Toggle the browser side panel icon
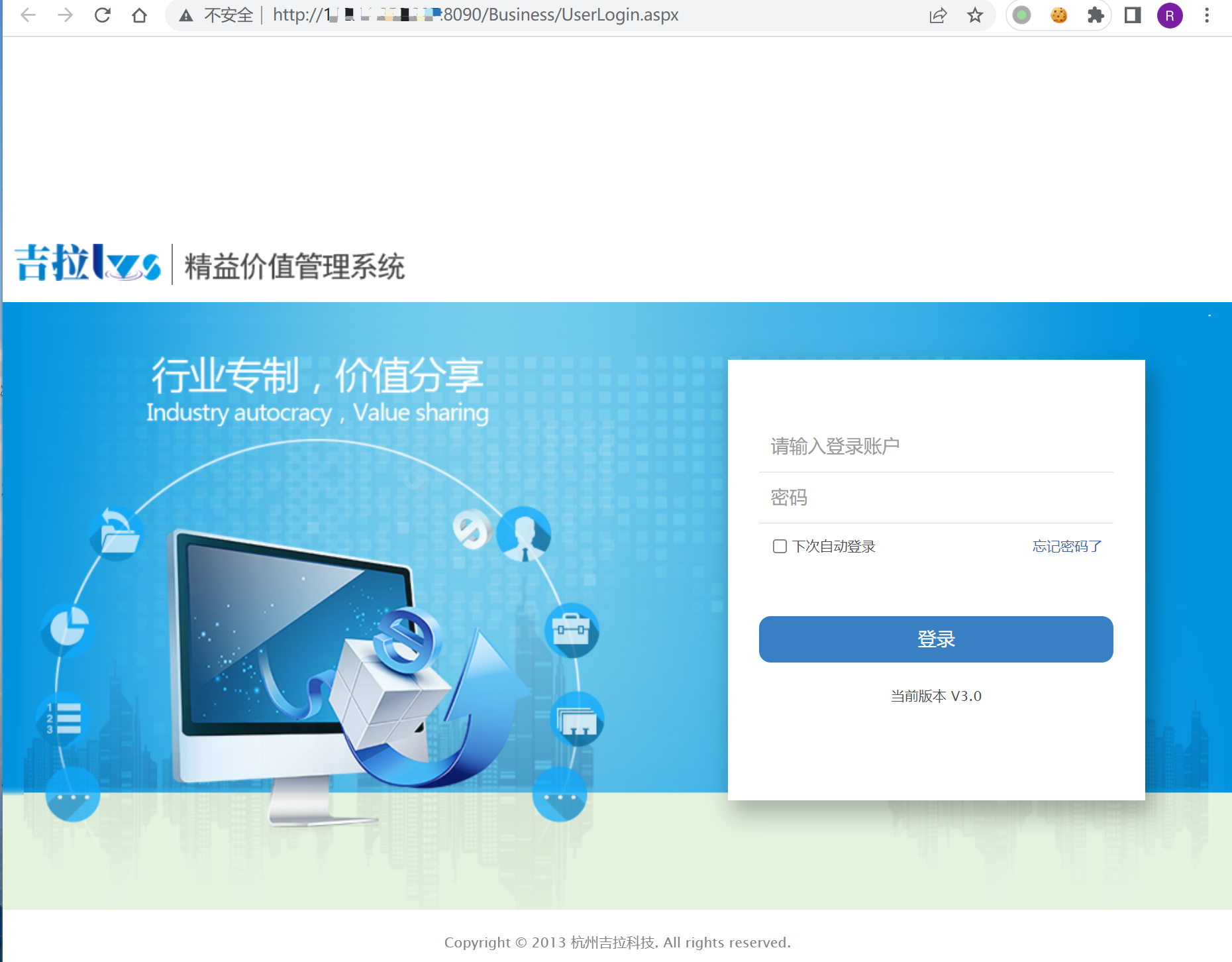 pos(1133,15)
